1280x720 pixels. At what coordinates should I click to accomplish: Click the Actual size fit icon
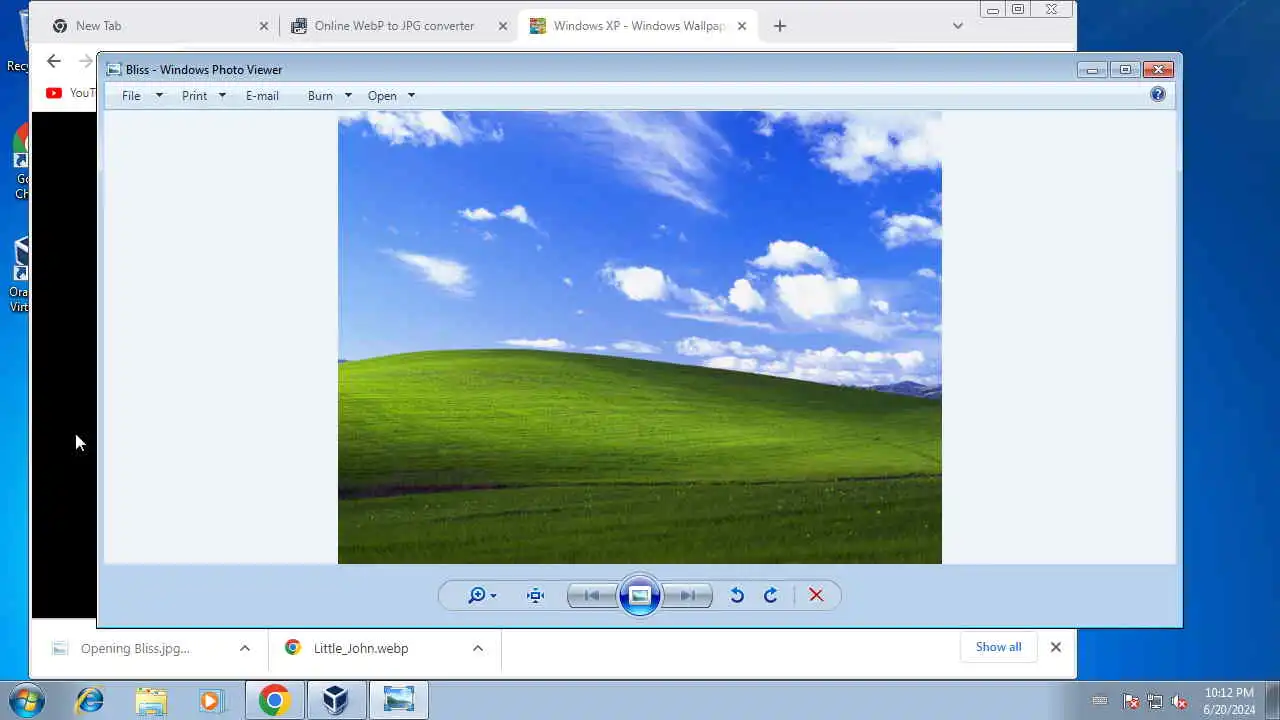point(536,596)
